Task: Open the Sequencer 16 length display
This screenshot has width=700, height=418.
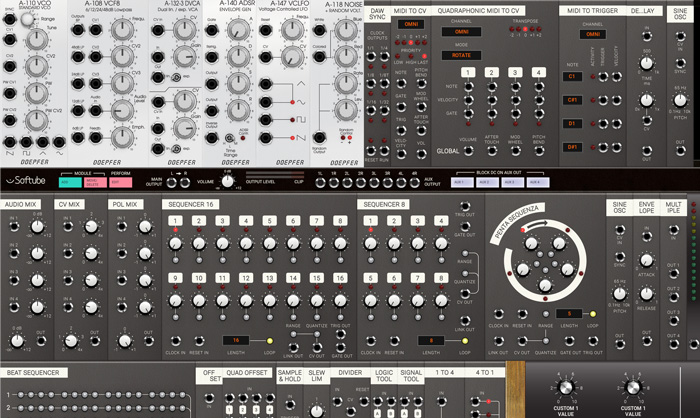Action: 236,340
